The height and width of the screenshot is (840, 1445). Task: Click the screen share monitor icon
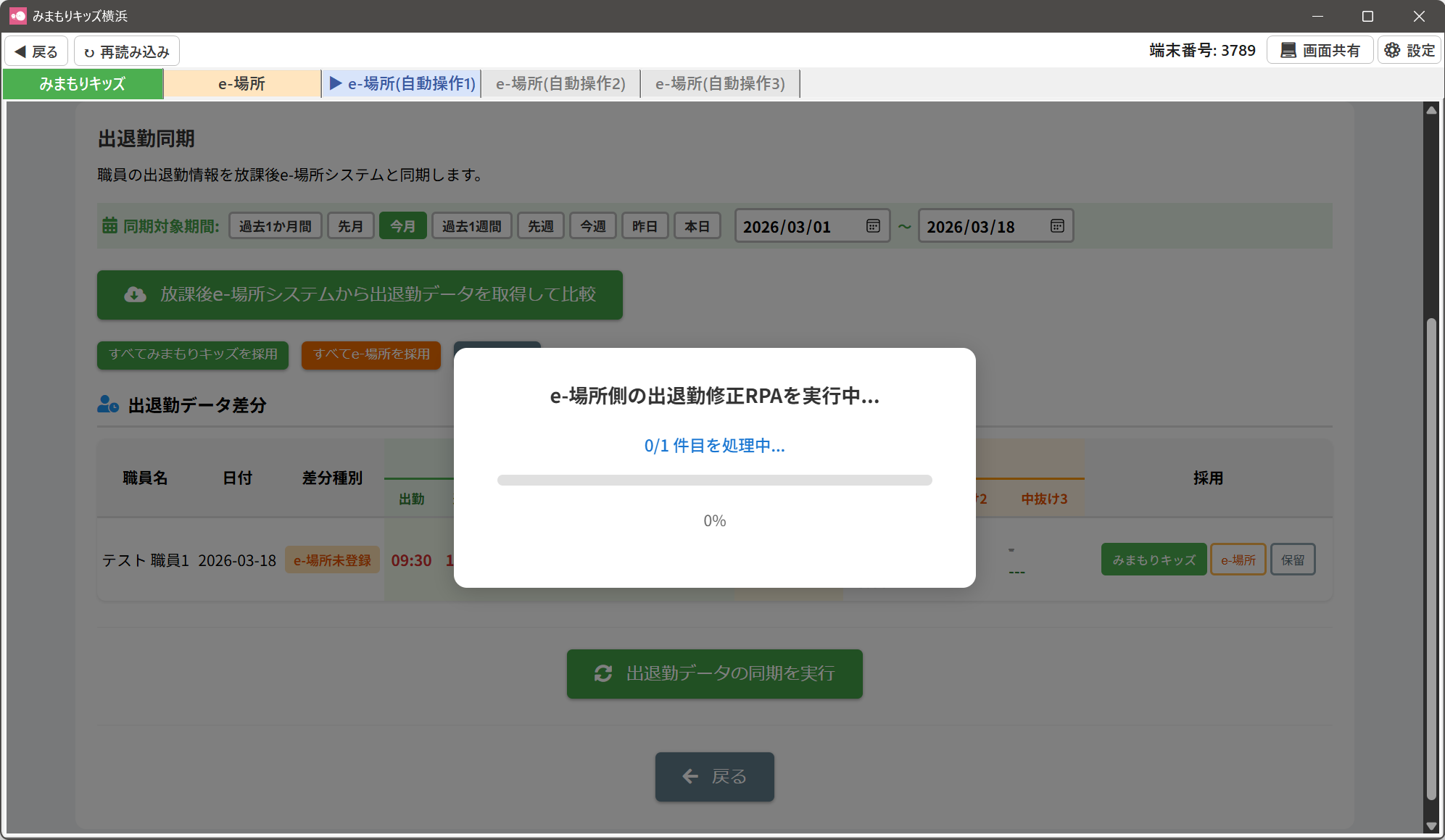click(x=1288, y=51)
